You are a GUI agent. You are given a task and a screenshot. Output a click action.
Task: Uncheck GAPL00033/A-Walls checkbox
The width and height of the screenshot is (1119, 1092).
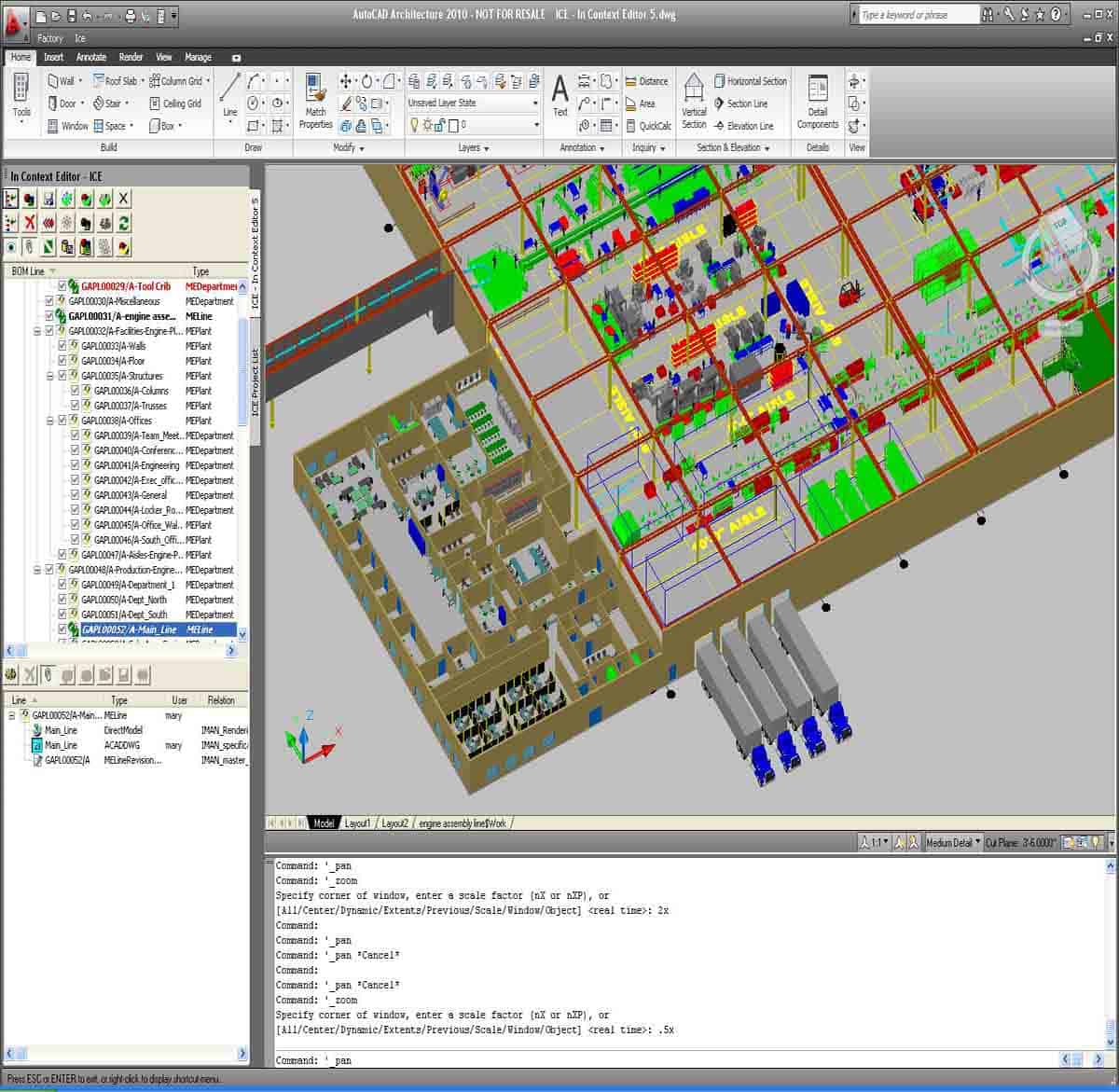click(63, 346)
